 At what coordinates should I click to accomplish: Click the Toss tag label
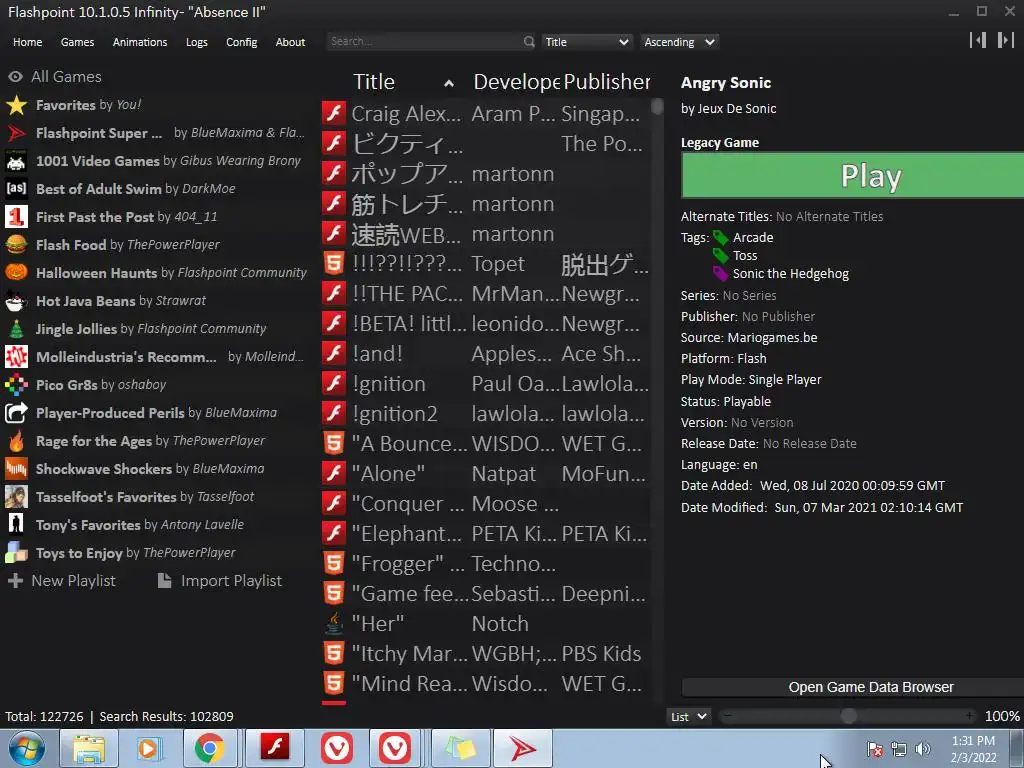point(744,255)
